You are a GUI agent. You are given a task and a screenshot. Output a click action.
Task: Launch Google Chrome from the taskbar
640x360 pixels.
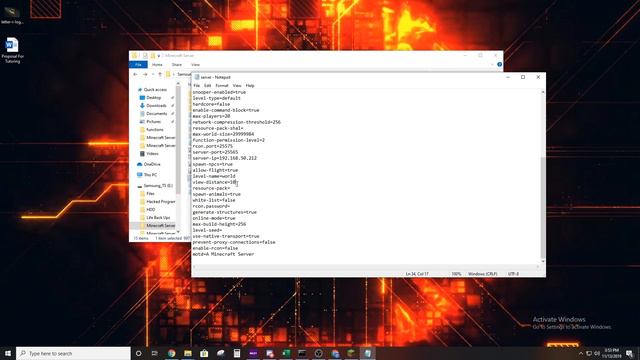171,353
